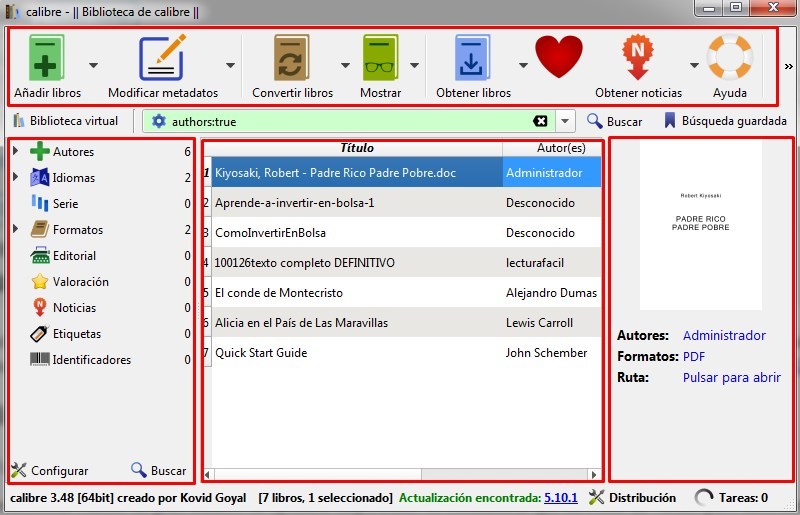This screenshot has height=515, width=800.
Task: Expand the Formatos tree category
Action: click(x=15, y=230)
